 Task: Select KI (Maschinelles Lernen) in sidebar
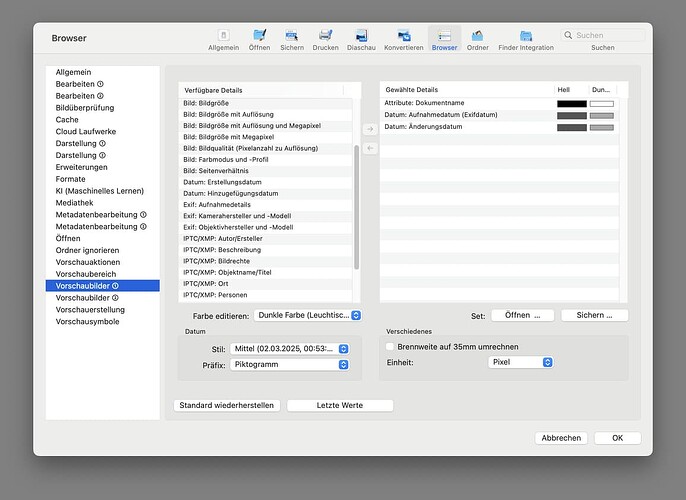(102, 191)
